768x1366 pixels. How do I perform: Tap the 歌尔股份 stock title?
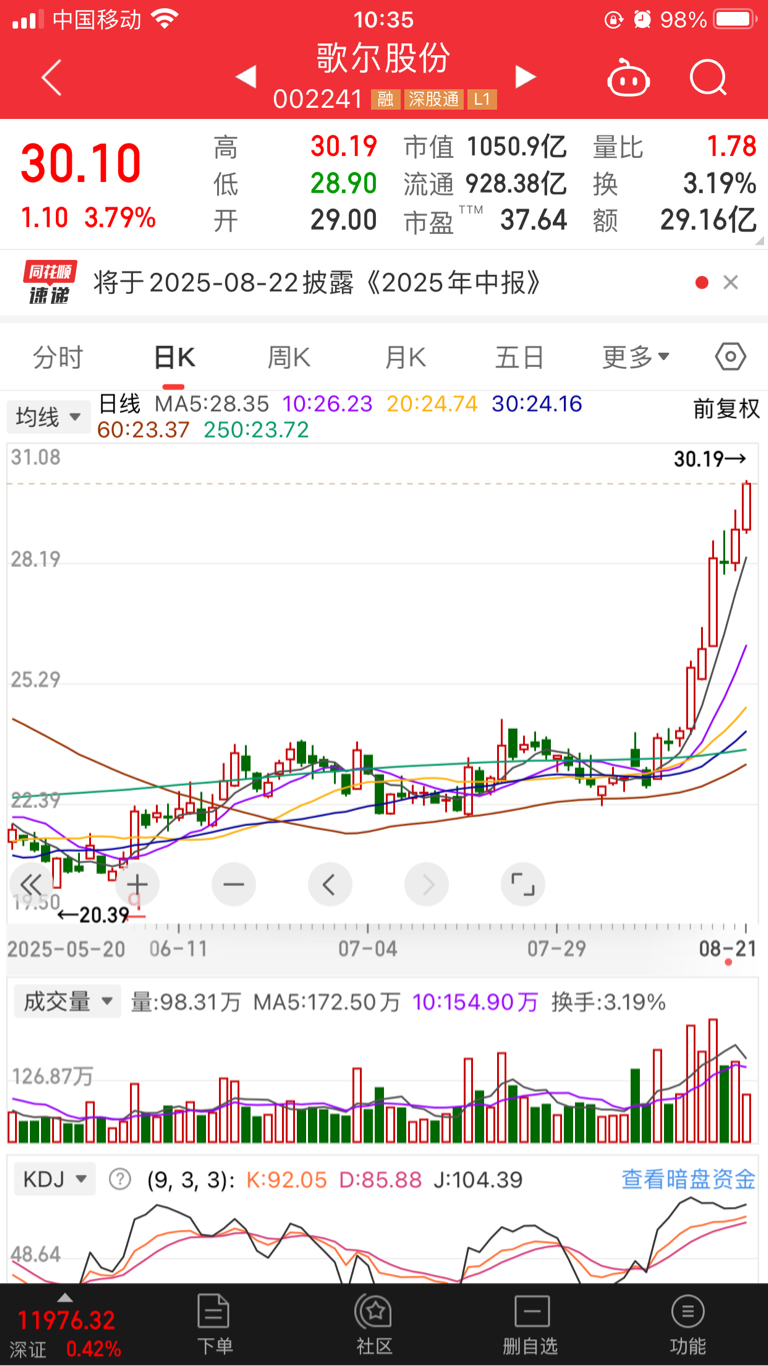[384, 57]
